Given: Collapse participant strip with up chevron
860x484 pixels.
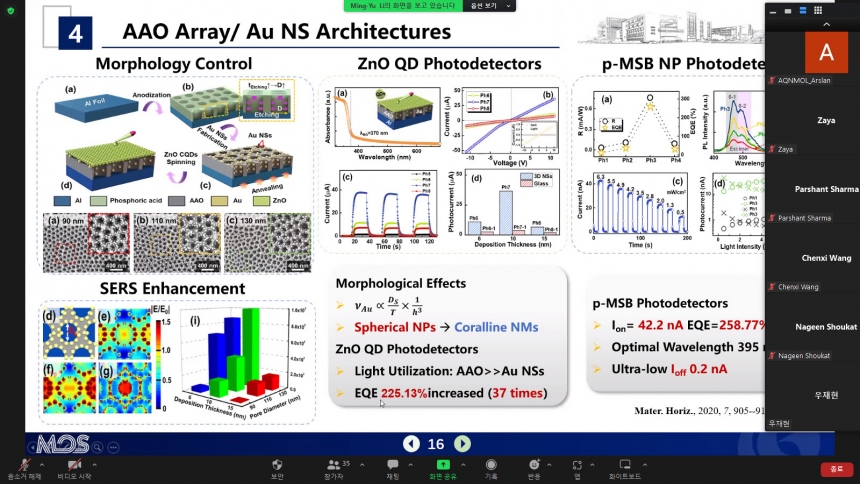Looking at the screenshot, I should [x=827, y=24].
